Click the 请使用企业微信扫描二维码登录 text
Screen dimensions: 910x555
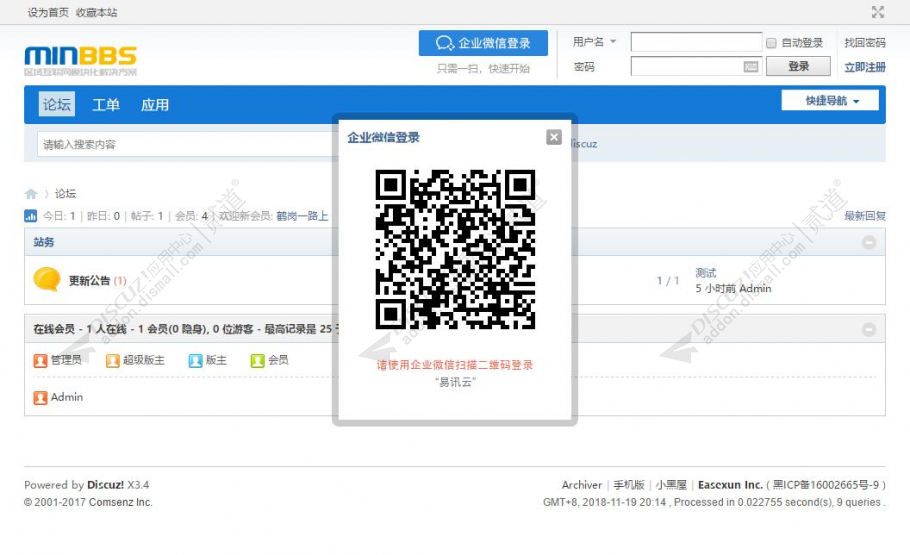pos(455,365)
